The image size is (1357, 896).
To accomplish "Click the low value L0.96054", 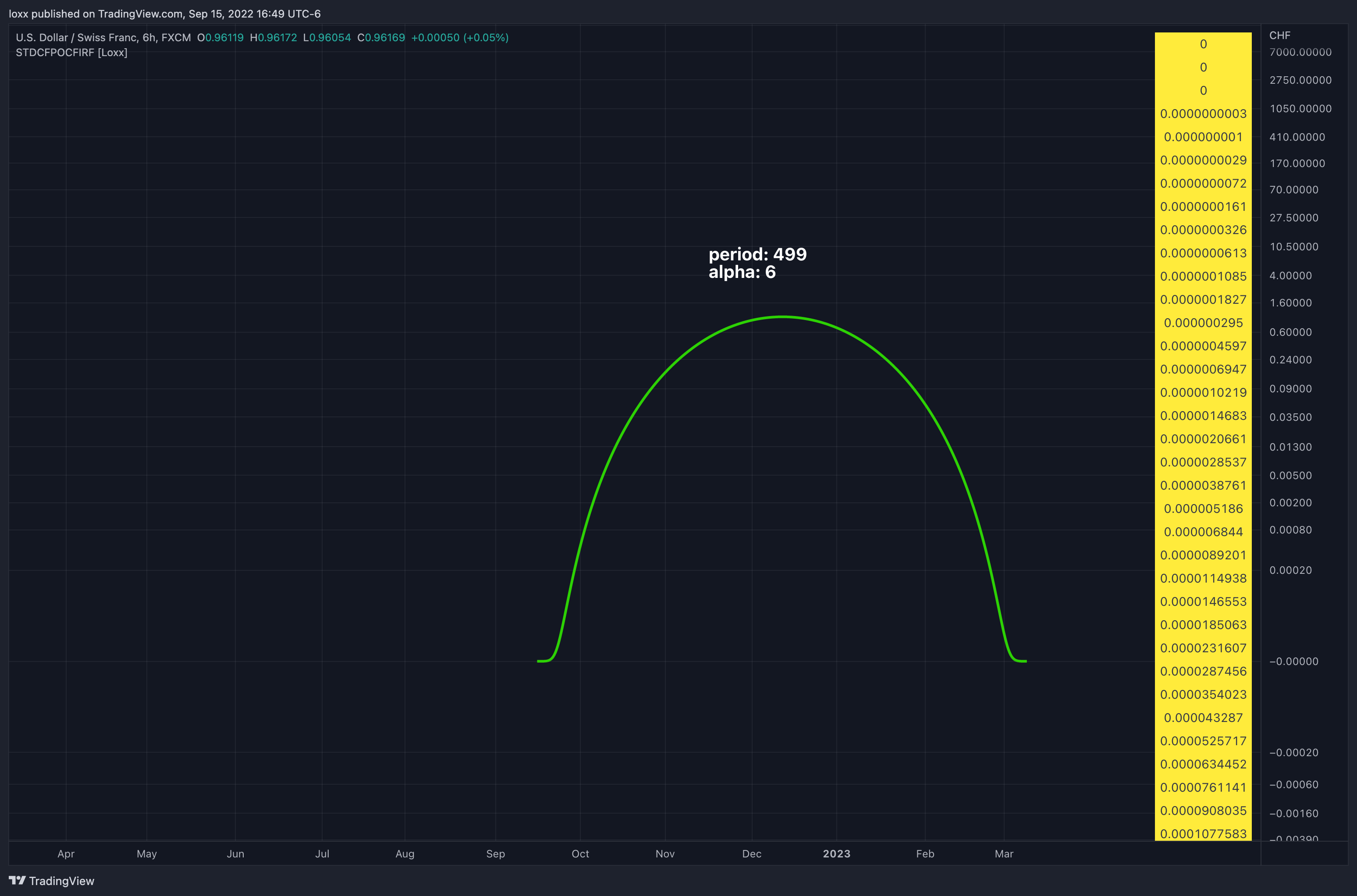I will click(x=327, y=38).
